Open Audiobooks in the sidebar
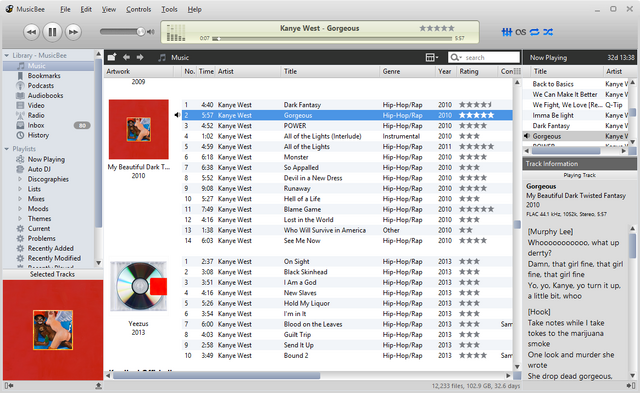 click(45, 95)
